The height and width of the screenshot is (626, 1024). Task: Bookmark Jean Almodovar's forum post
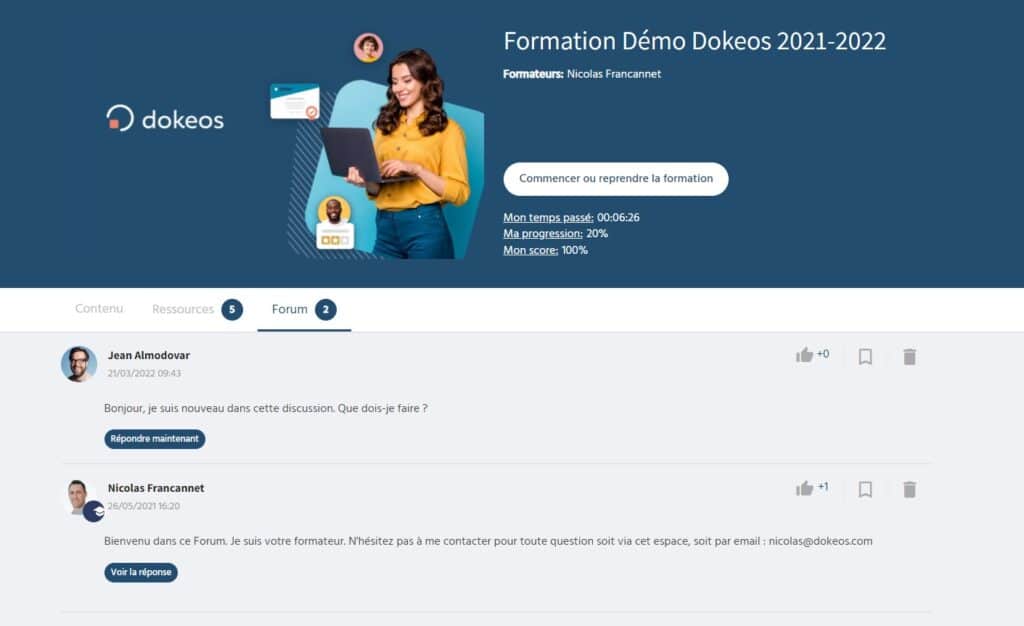click(865, 356)
